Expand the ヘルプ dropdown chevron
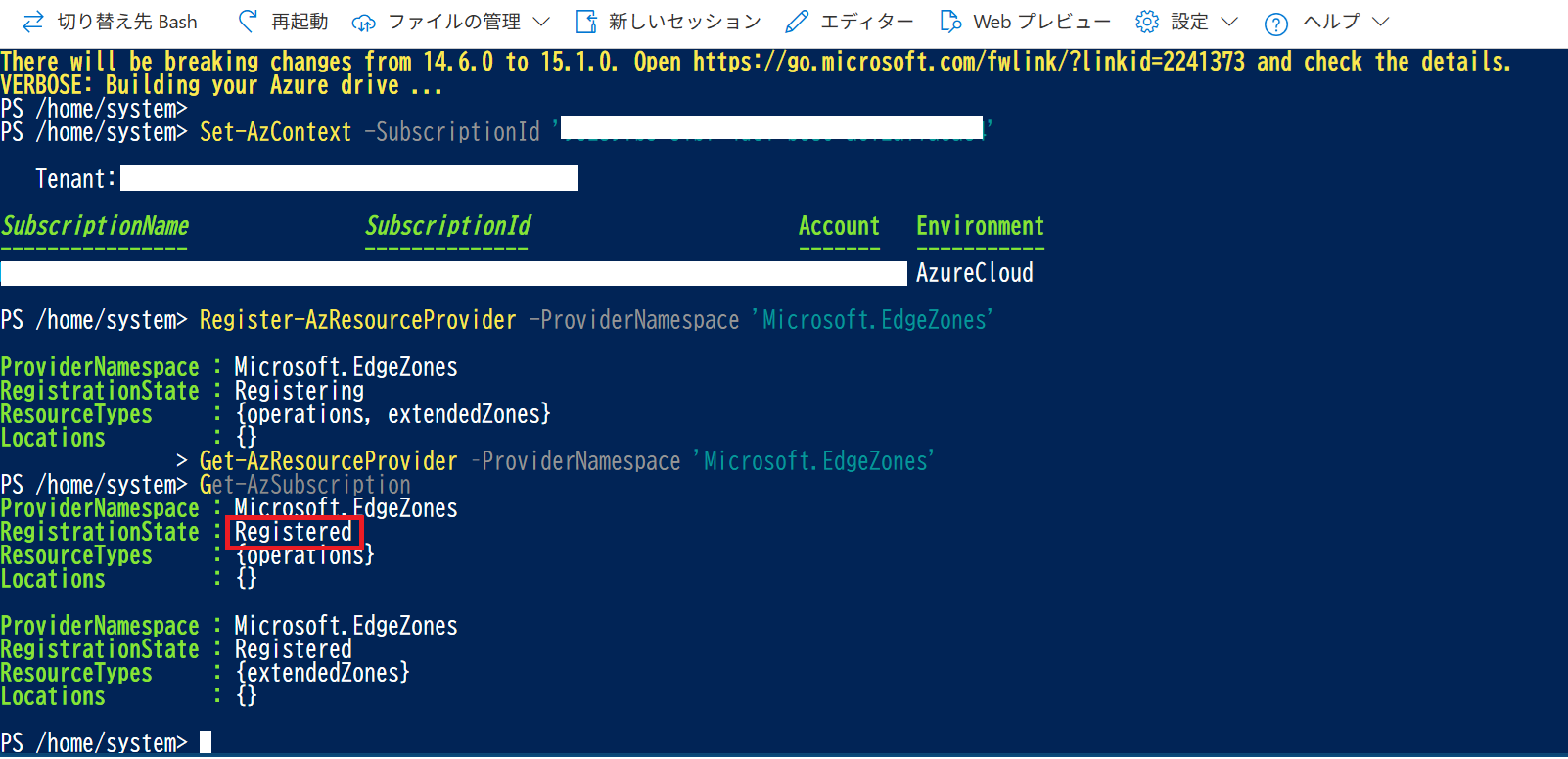The width and height of the screenshot is (1568, 759). pos(1381,22)
